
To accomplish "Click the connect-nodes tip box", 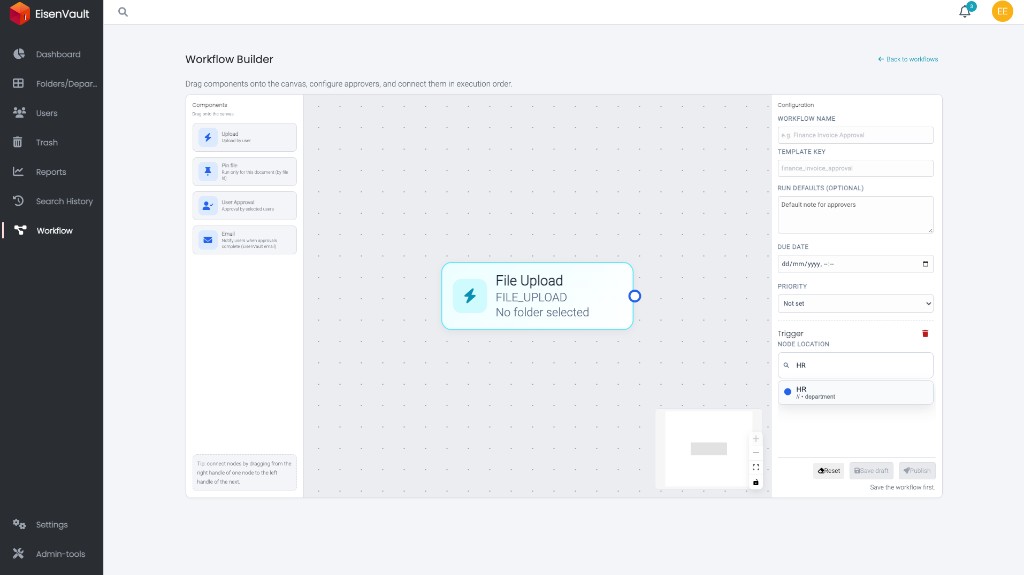I will [244, 472].
